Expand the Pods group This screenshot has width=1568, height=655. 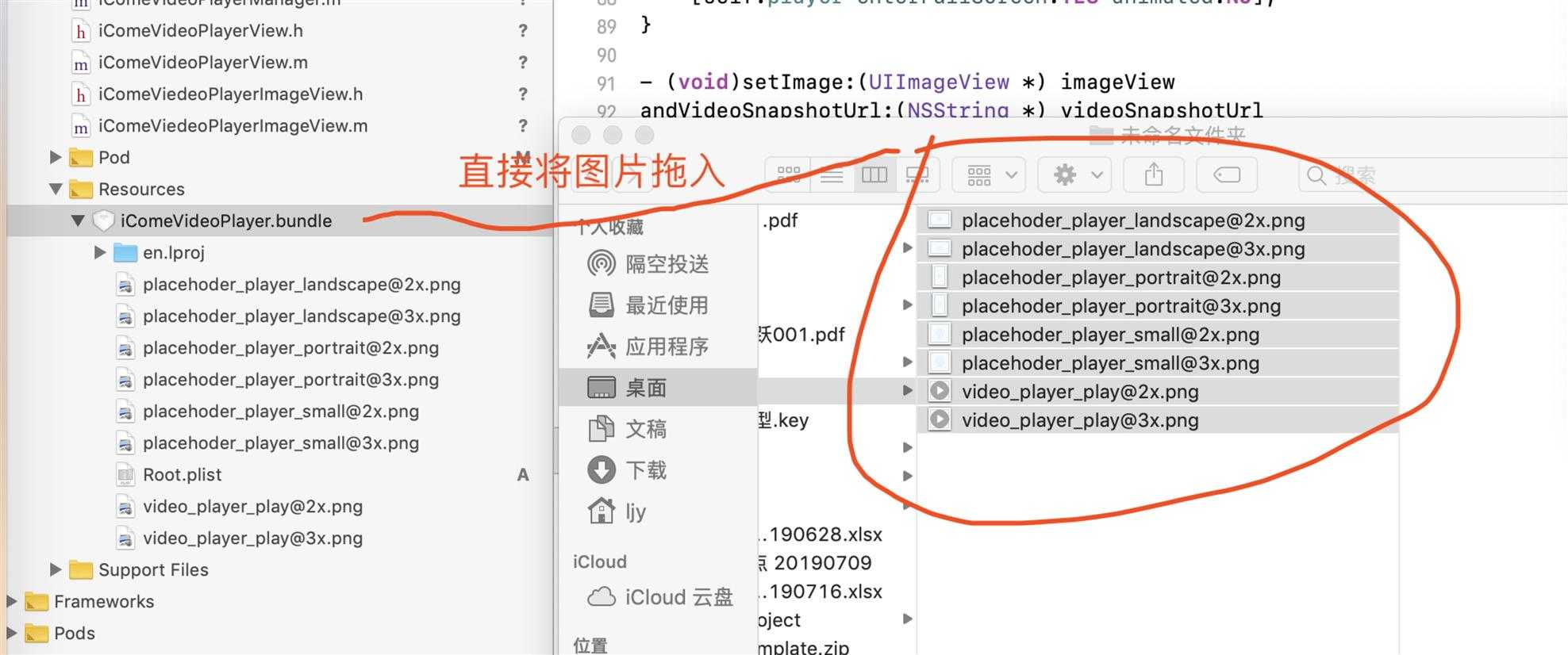pos(11,633)
